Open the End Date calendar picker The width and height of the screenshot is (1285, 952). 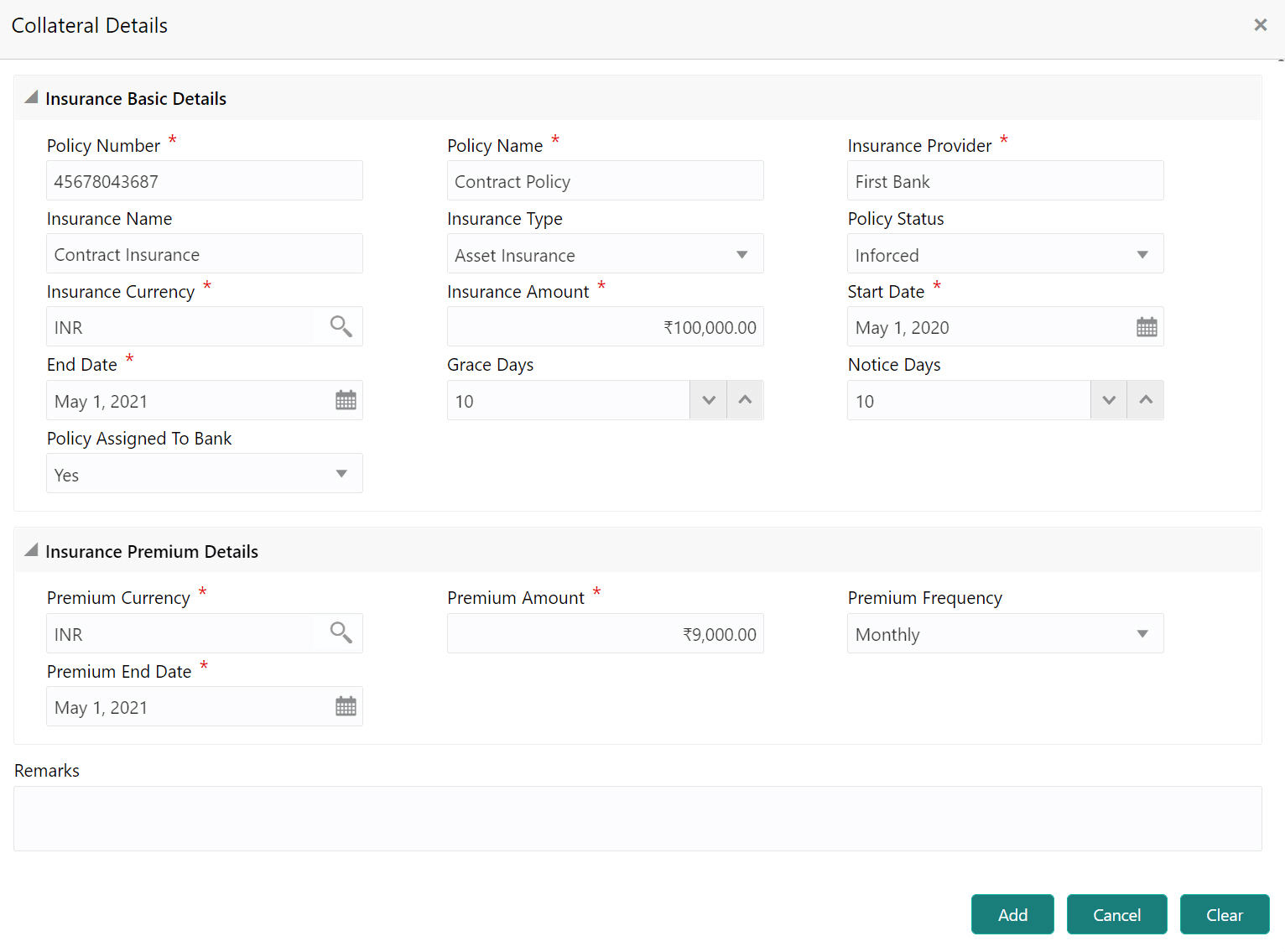tap(345, 400)
